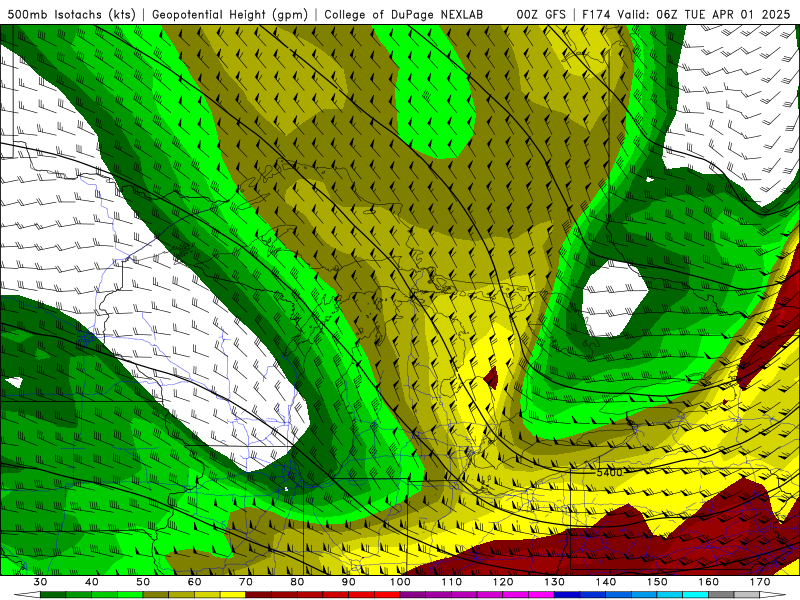Select the 'Geopotential Height (gpm)' header label
The height and width of the screenshot is (600, 800).
tap(230, 14)
